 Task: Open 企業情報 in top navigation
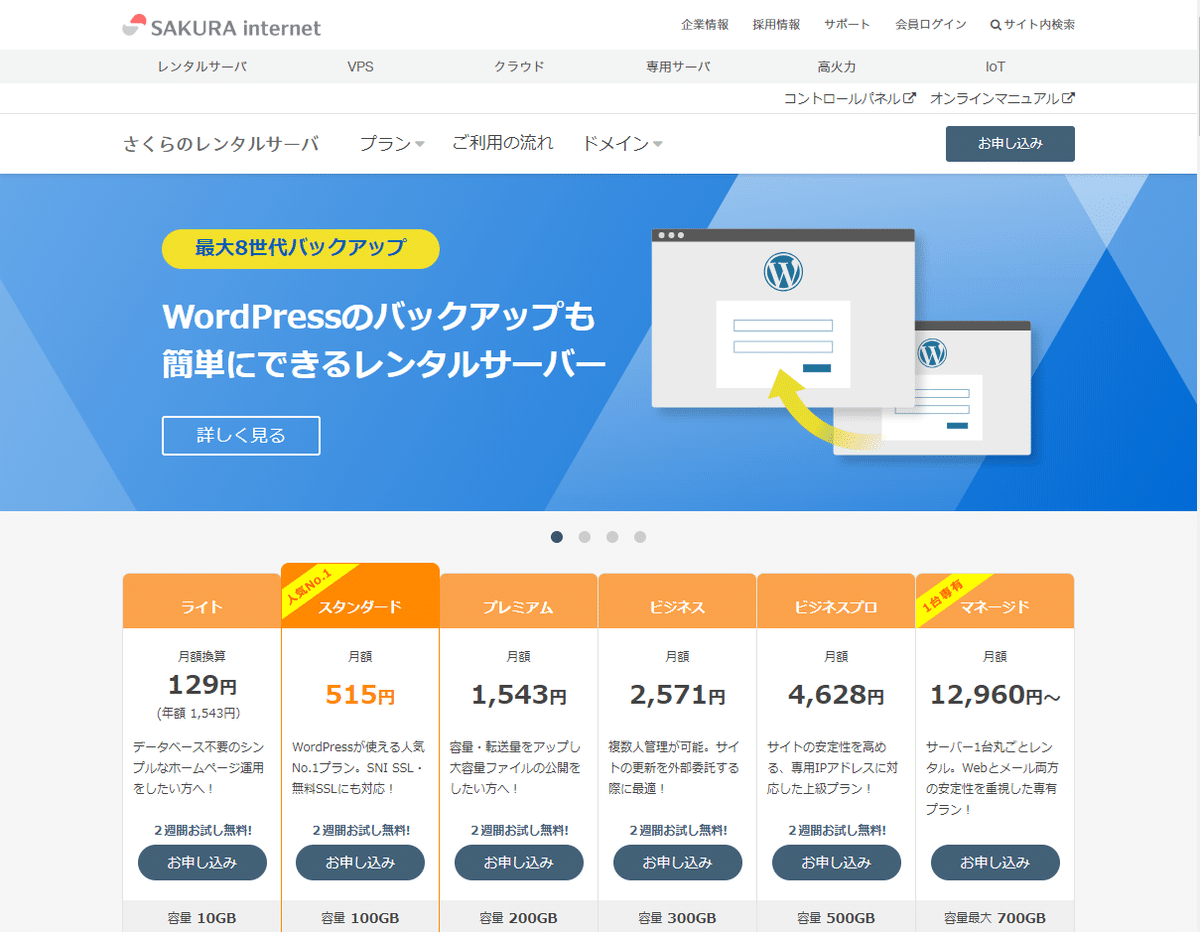[x=705, y=25]
